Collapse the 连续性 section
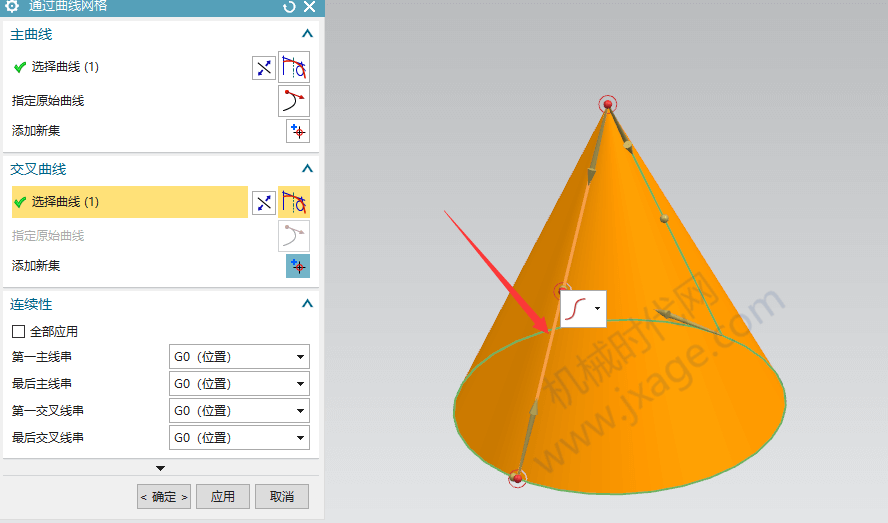This screenshot has width=888, height=523. point(307,304)
